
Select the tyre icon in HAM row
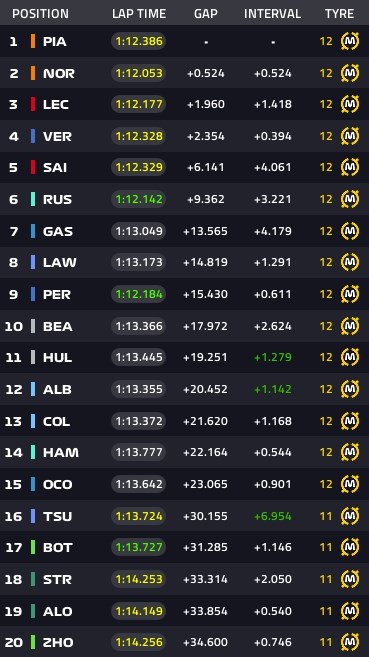click(x=350, y=453)
